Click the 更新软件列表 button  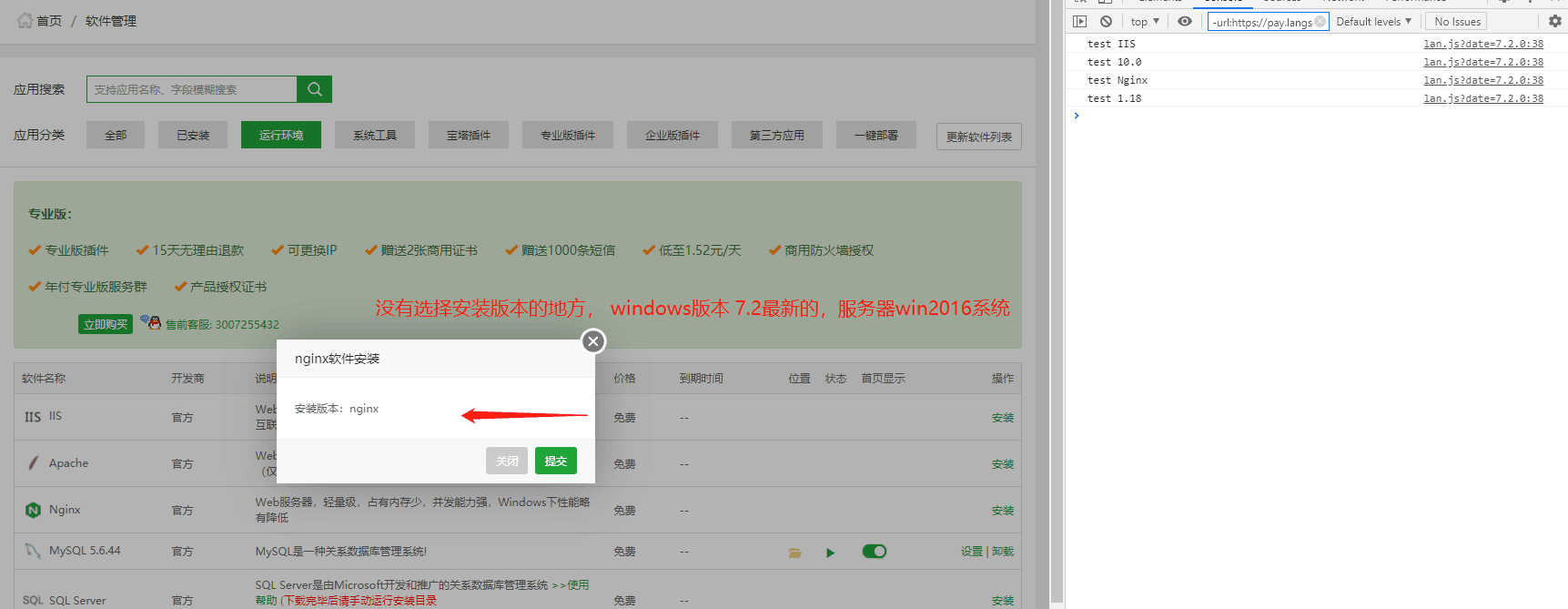click(x=979, y=137)
